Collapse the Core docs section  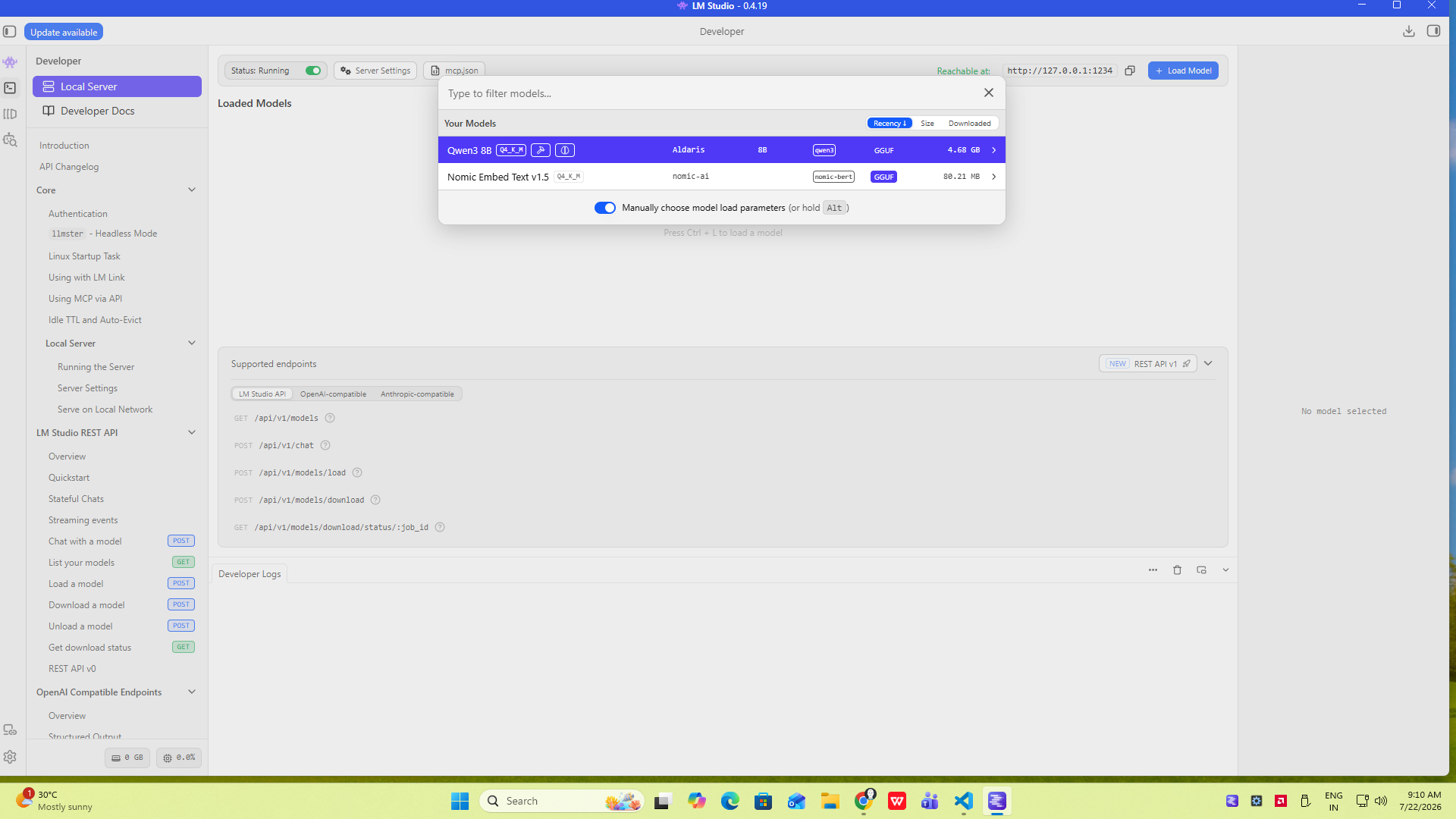coord(192,190)
